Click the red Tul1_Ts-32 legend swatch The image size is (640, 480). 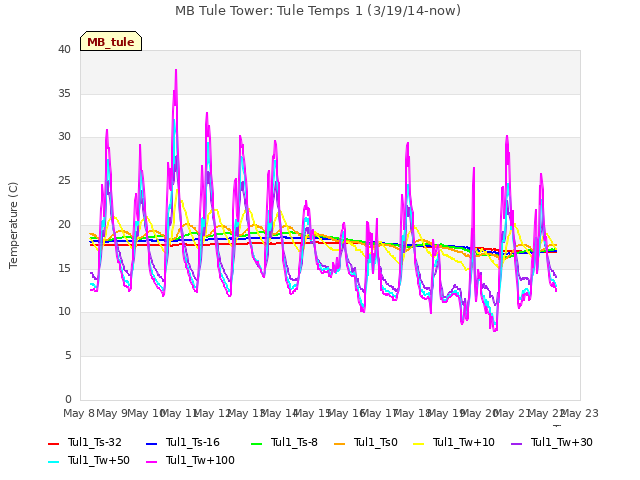53,444
